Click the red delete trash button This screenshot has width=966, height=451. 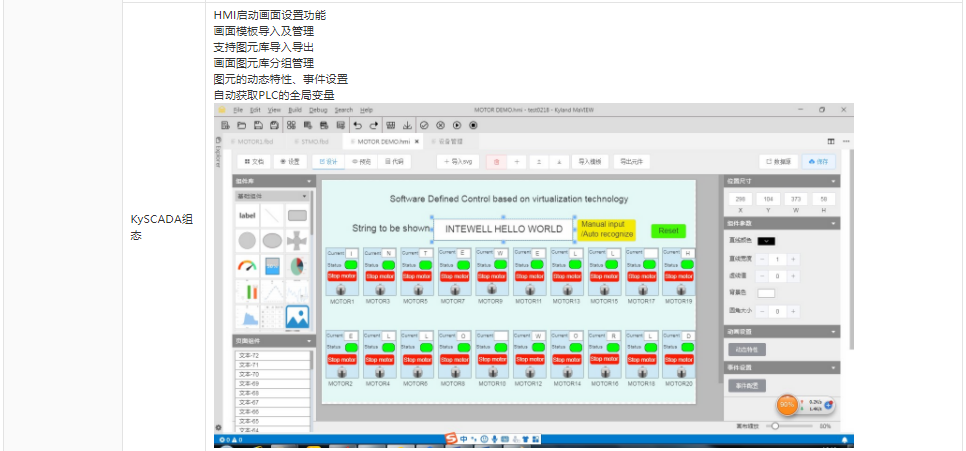pos(496,161)
